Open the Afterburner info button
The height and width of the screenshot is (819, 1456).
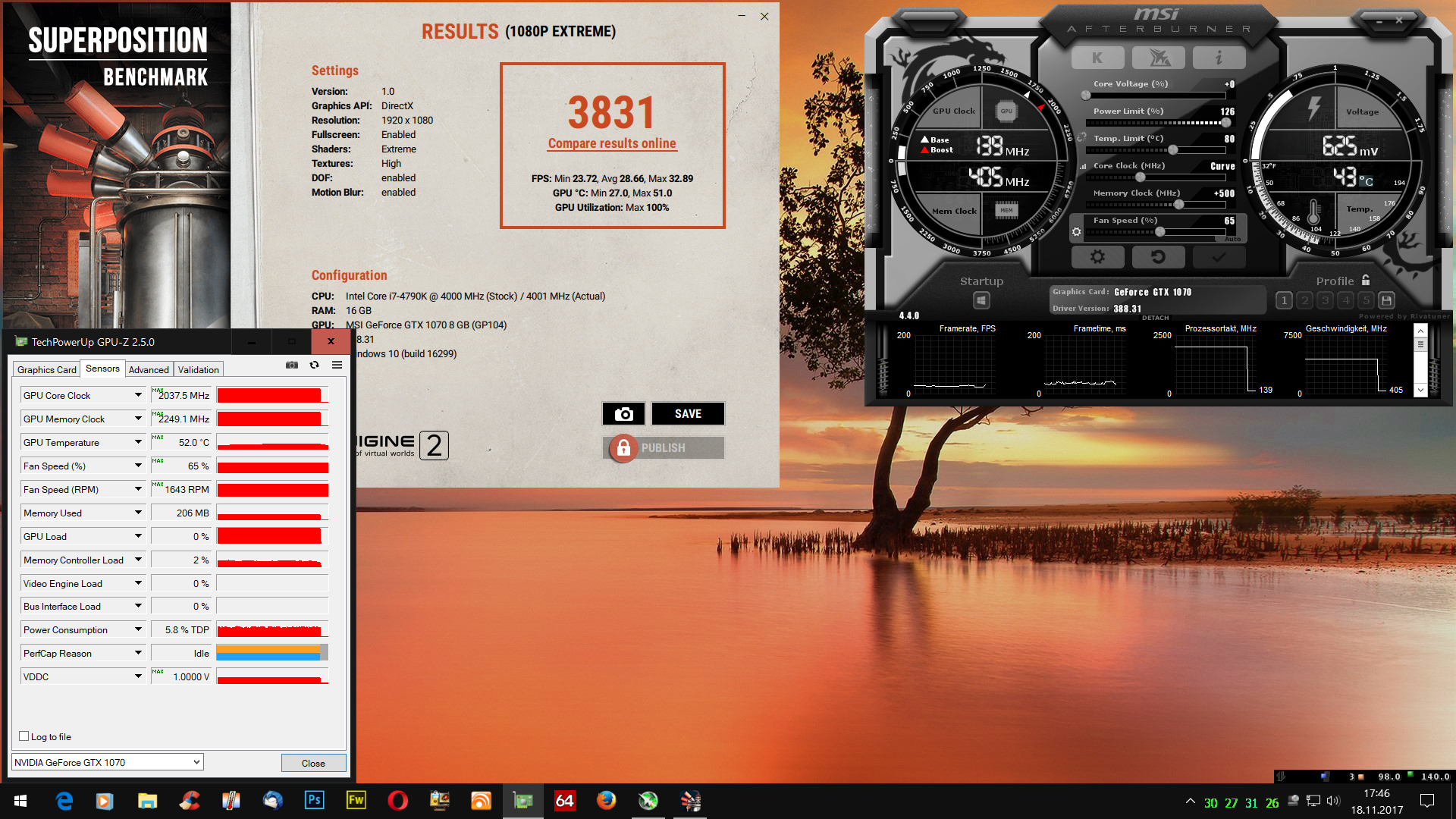point(1218,58)
